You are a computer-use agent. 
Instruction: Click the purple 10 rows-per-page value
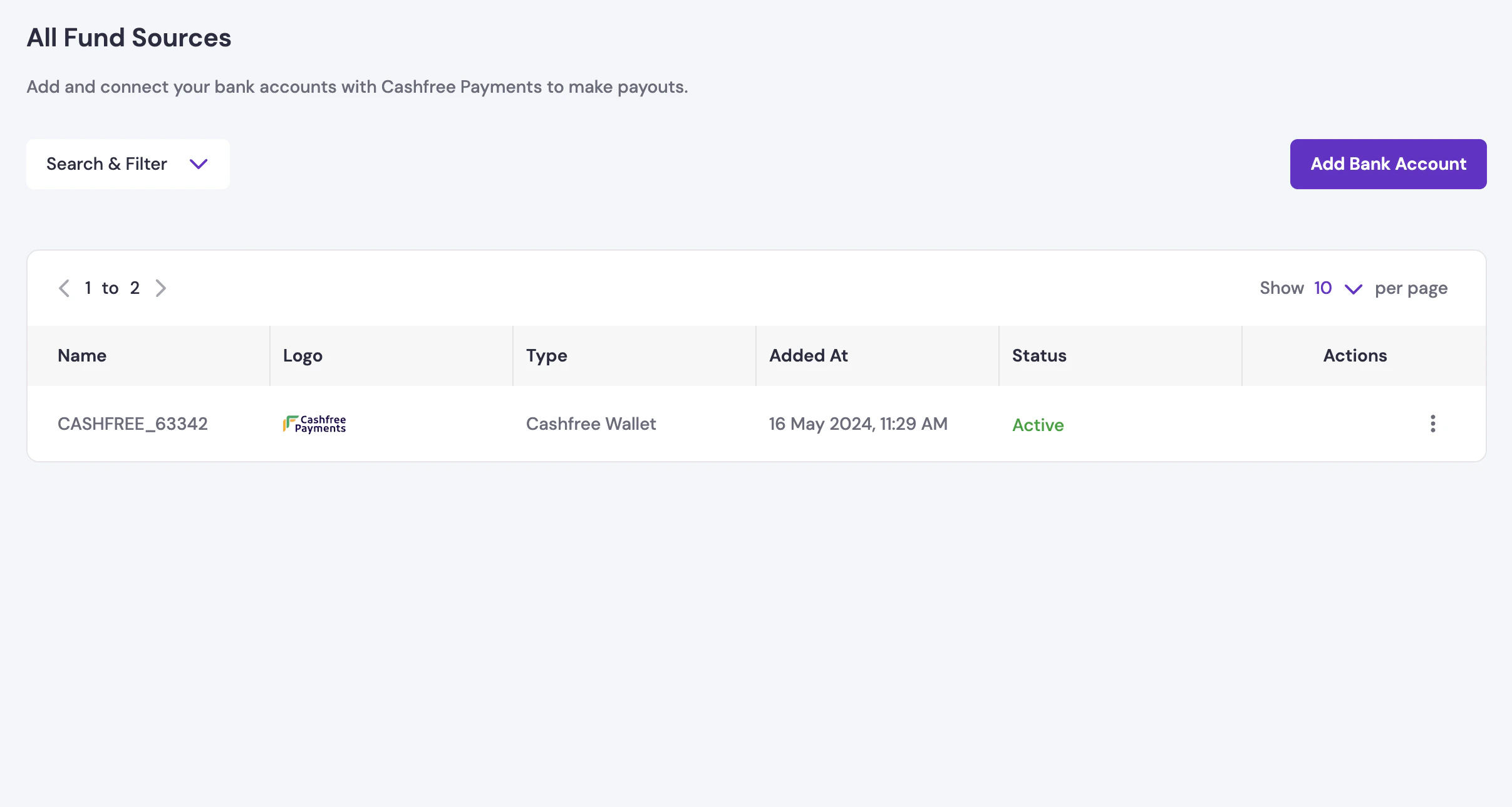(x=1322, y=288)
